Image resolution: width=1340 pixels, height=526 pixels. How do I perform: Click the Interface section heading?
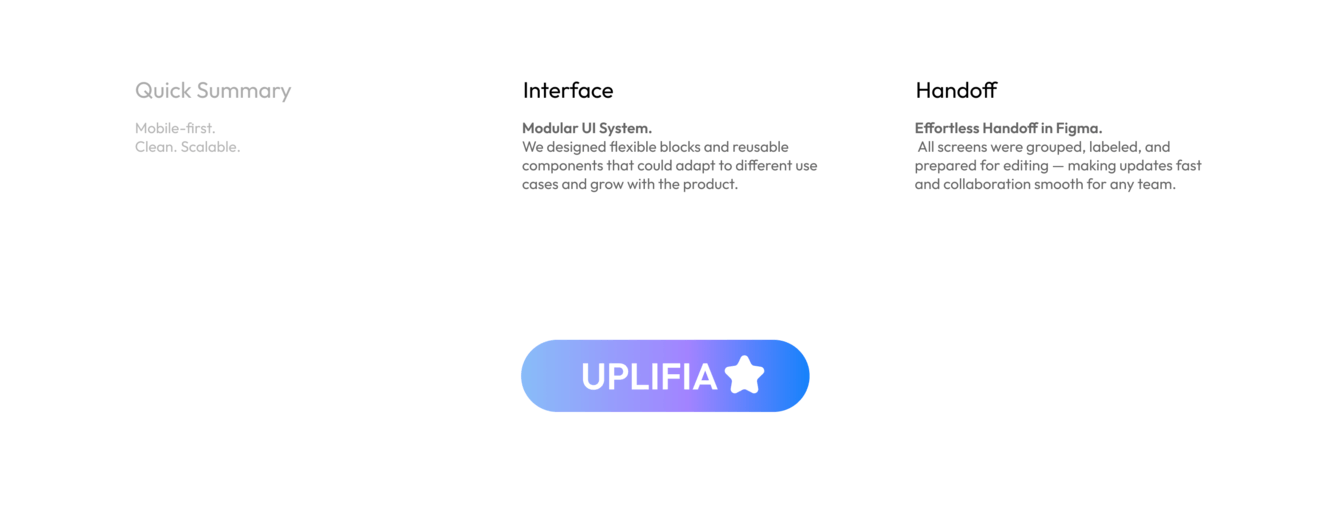pos(567,91)
